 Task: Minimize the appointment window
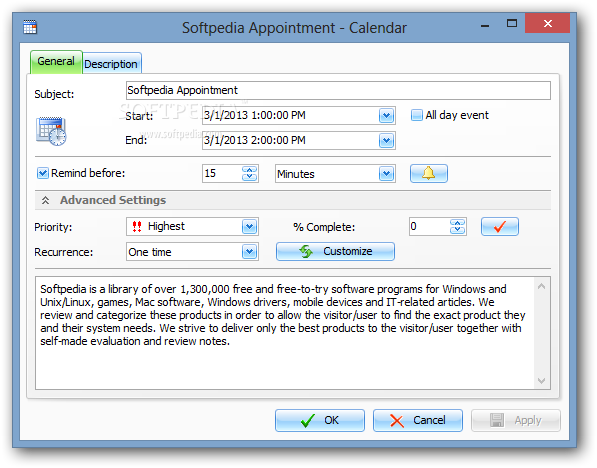pos(485,26)
